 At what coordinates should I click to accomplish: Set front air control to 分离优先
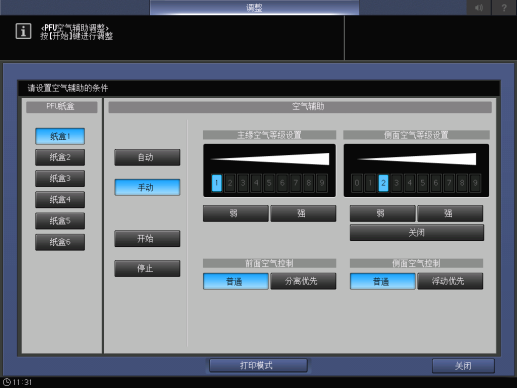(x=303, y=281)
